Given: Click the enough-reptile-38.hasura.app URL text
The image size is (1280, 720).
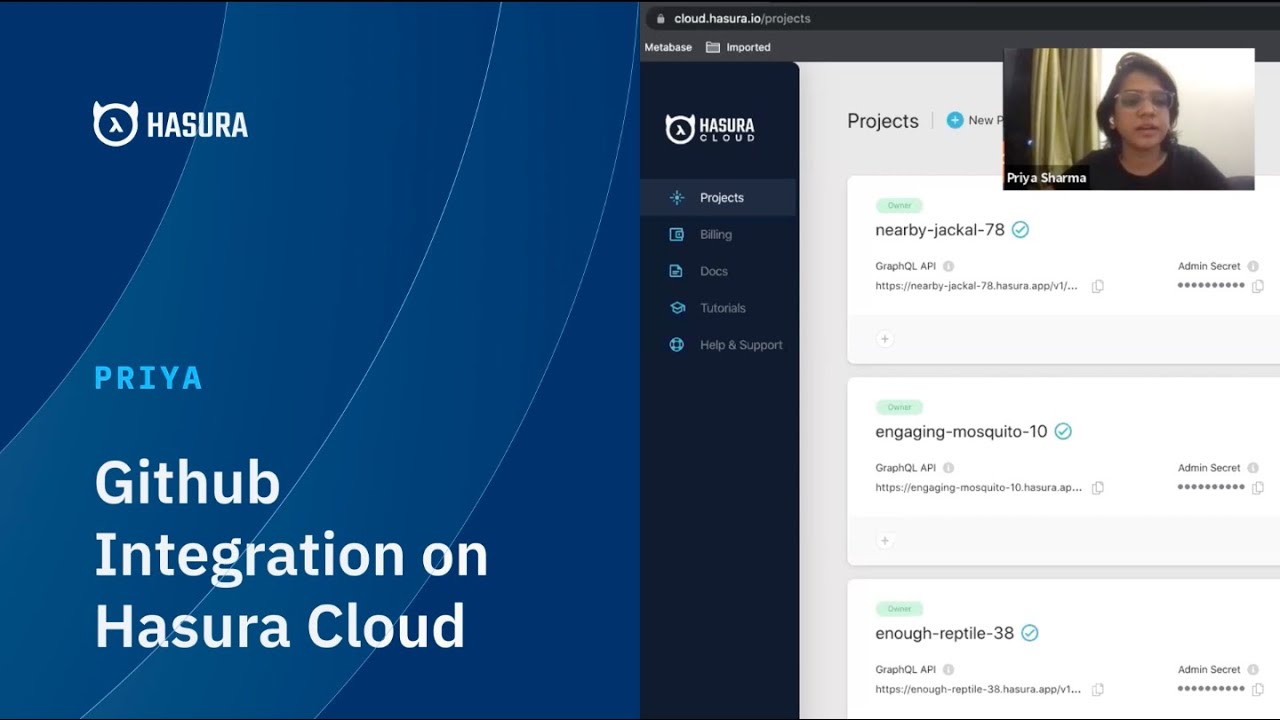Looking at the screenshot, I should [978, 689].
